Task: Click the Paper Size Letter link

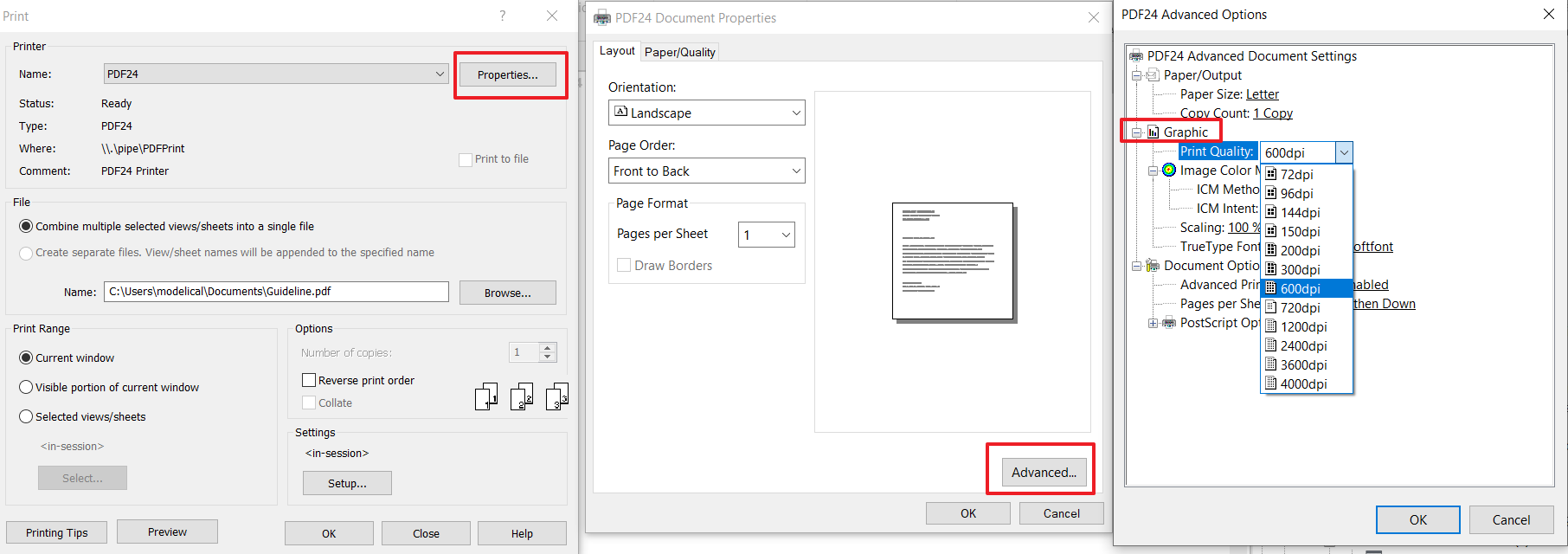Action: (1263, 94)
